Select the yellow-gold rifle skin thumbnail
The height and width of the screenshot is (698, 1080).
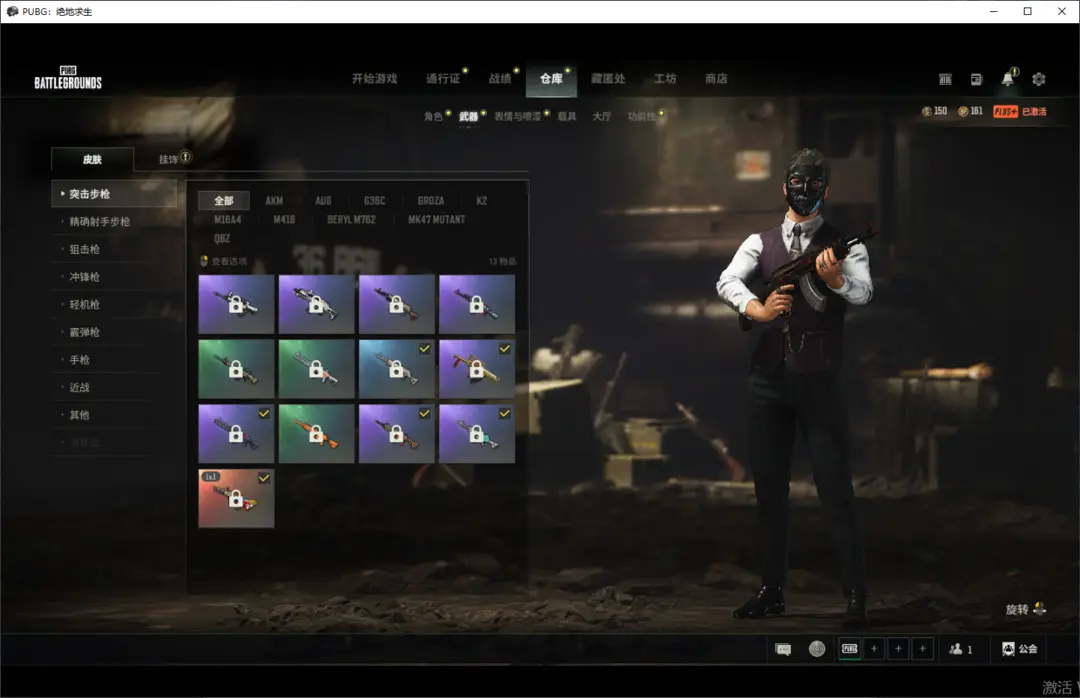point(477,369)
